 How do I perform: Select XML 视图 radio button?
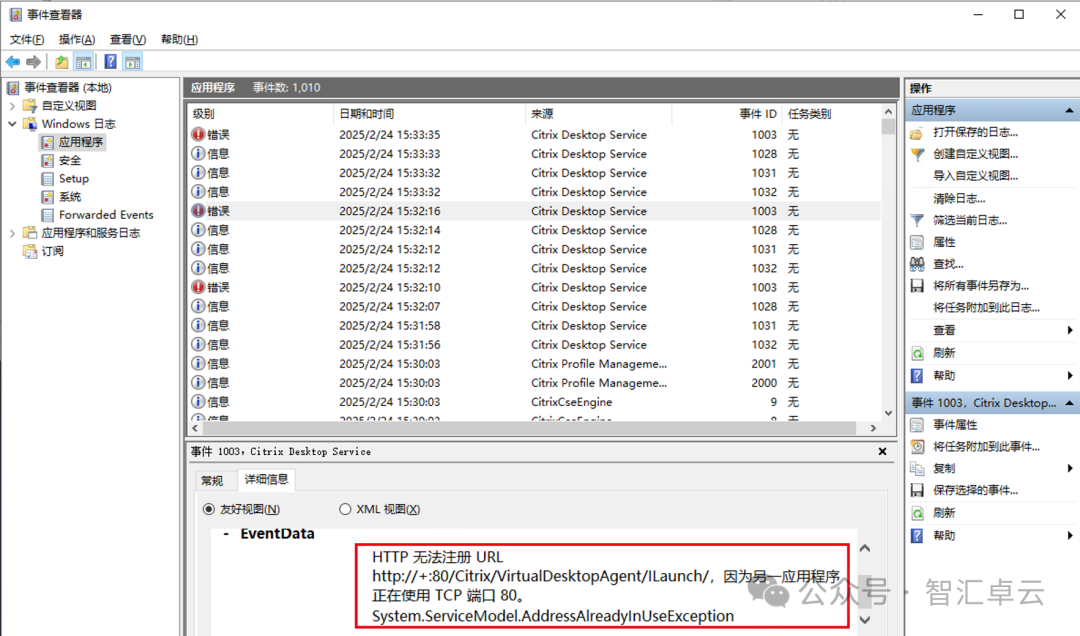pyautogui.click(x=345, y=509)
